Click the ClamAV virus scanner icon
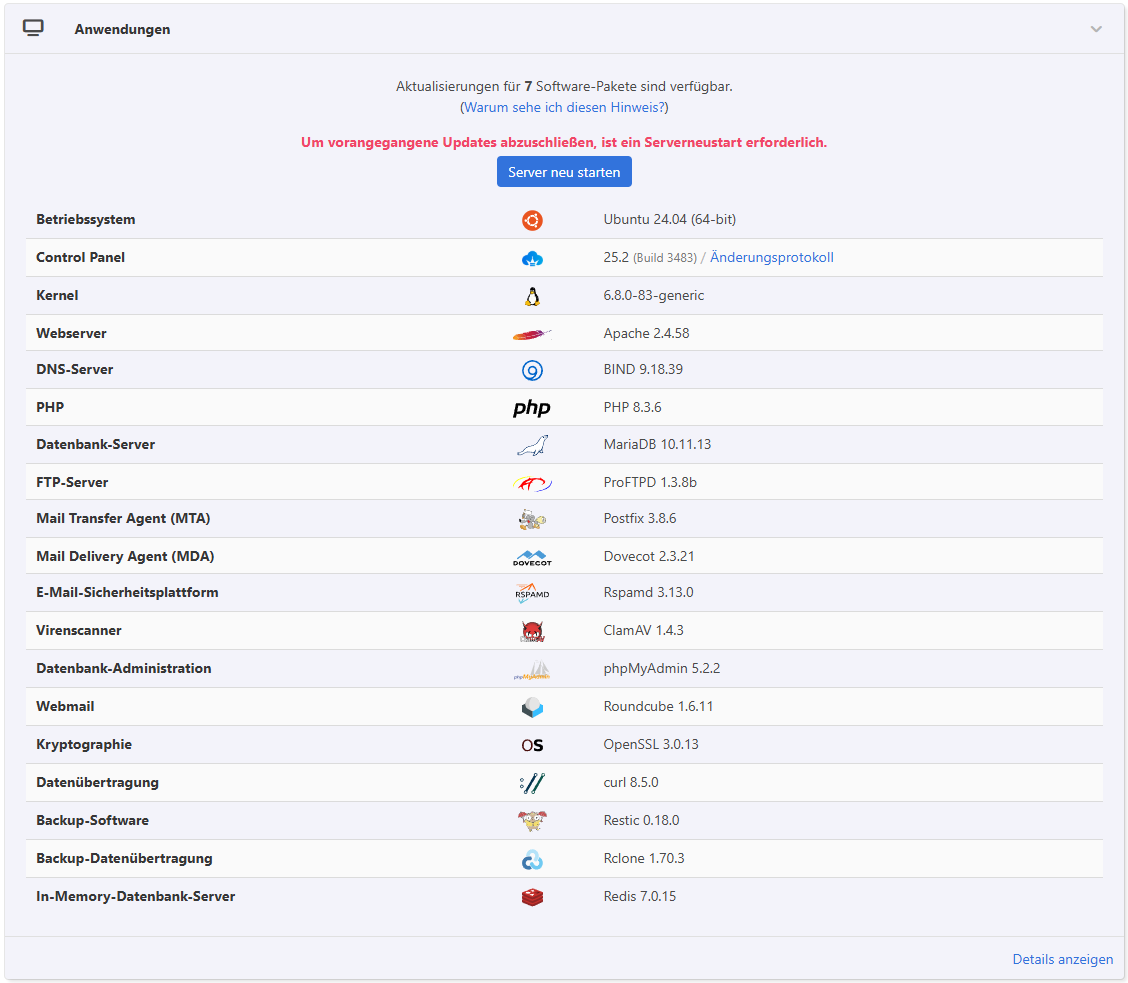Viewport: 1128px width, 983px height. [x=531, y=632]
